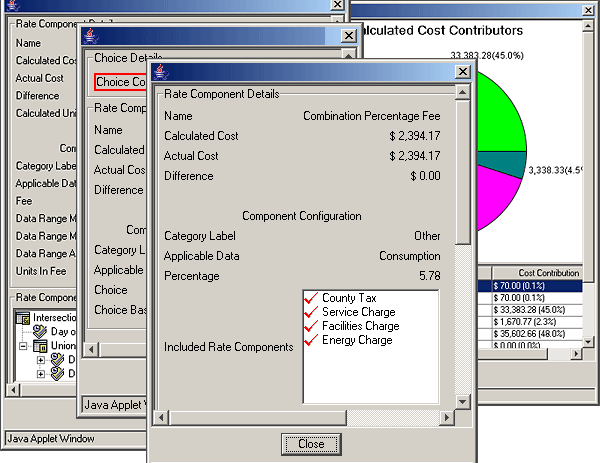600x463 pixels.
Task: Select the $ 33,383.28 (45.0%) table row
Action: coord(534,309)
